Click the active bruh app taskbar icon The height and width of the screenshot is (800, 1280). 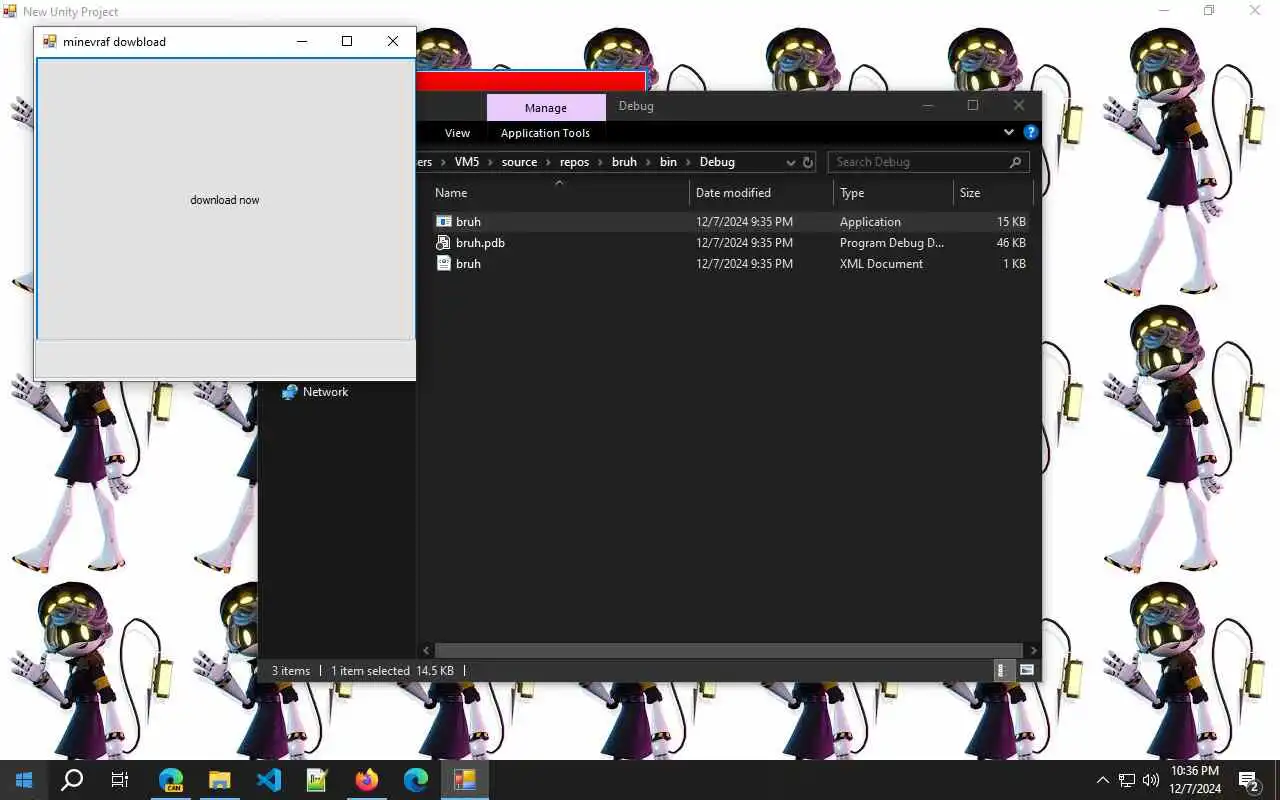point(465,780)
